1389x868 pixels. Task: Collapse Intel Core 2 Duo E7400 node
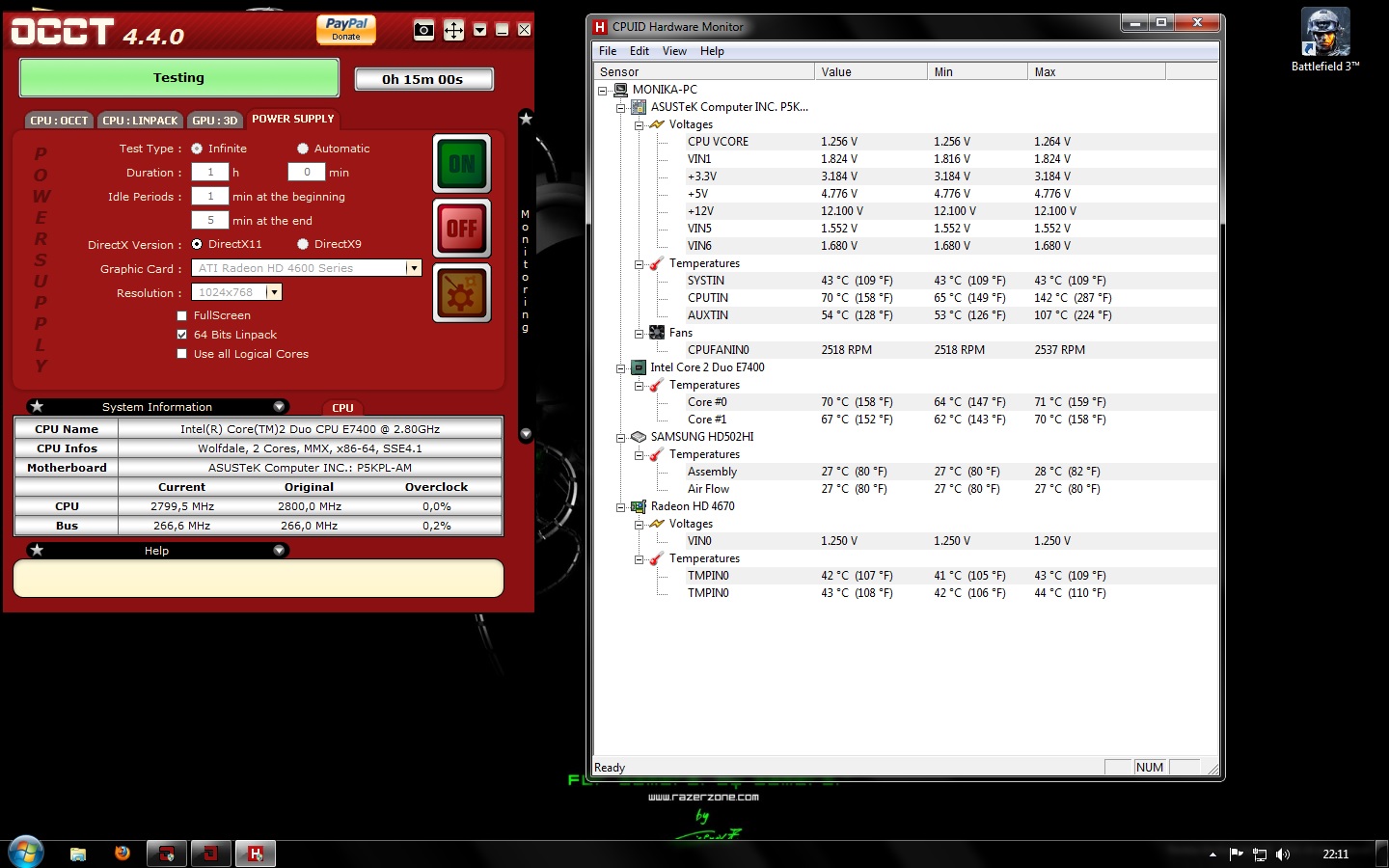(x=620, y=367)
